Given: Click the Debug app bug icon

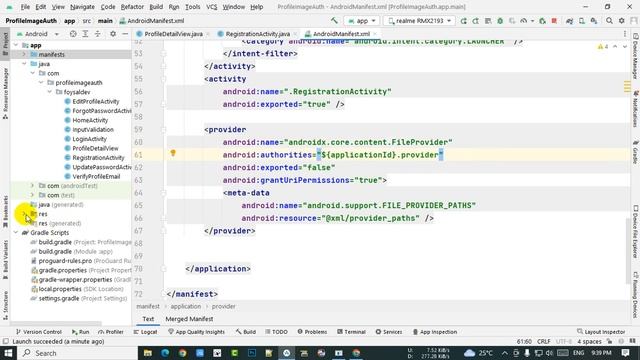Looking at the screenshot, I should (500, 21).
